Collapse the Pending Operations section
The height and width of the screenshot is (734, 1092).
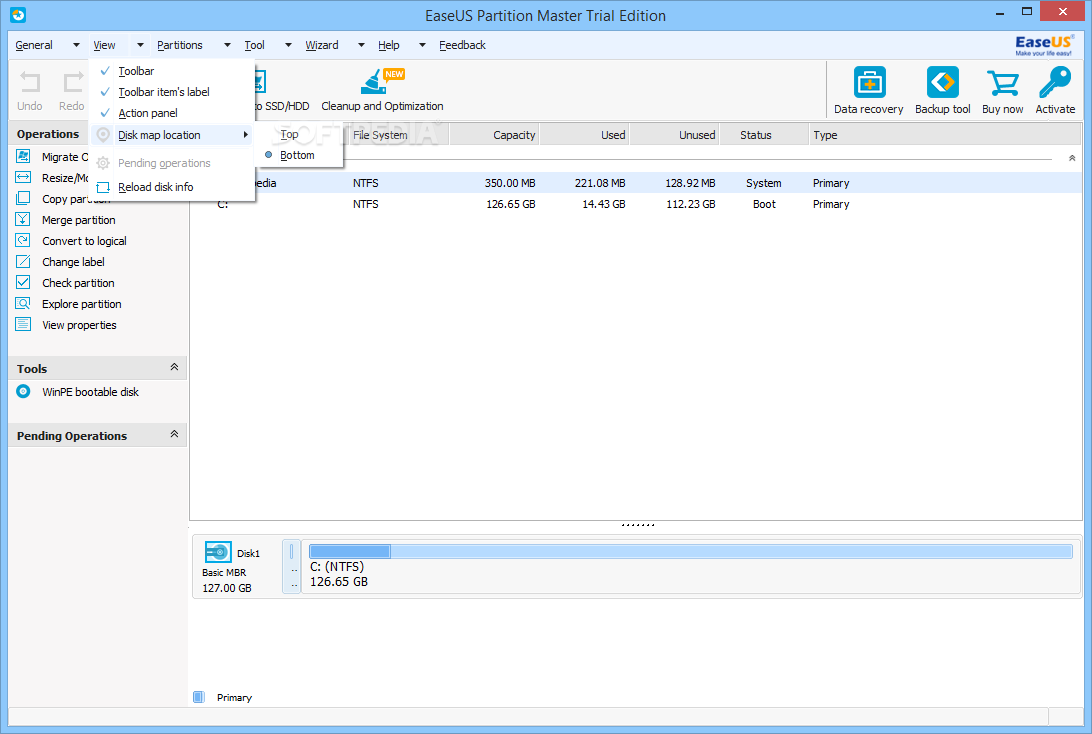pyautogui.click(x=174, y=434)
